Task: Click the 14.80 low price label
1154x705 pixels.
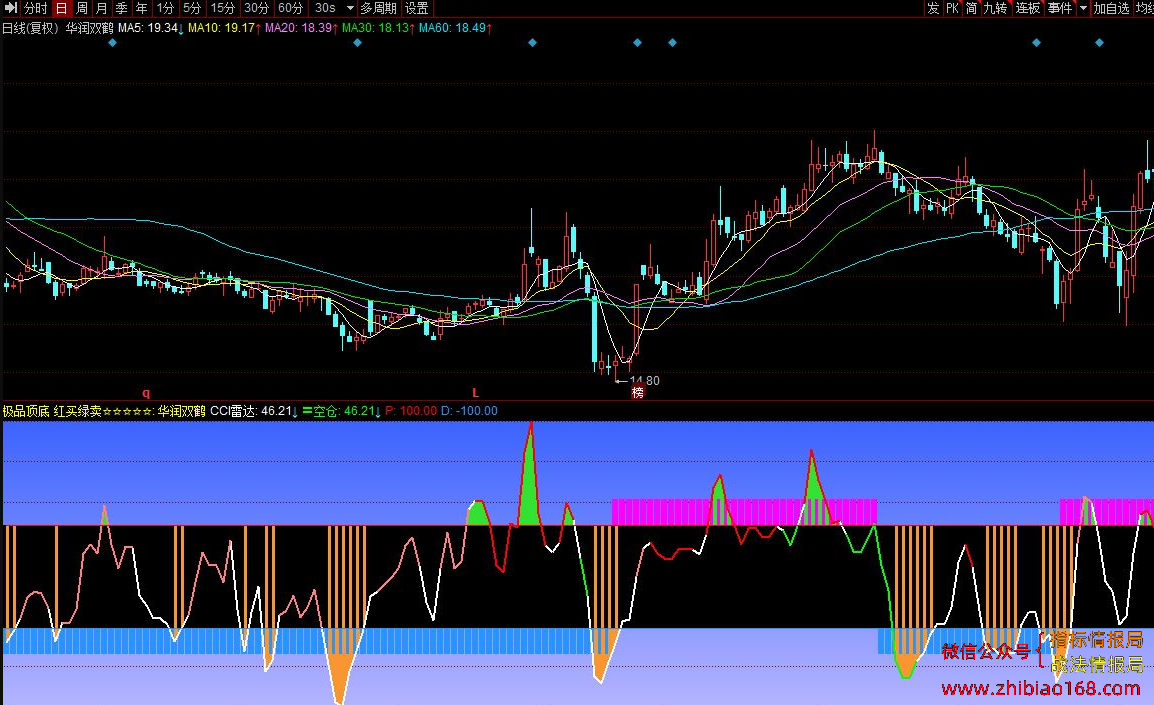Action: click(644, 380)
